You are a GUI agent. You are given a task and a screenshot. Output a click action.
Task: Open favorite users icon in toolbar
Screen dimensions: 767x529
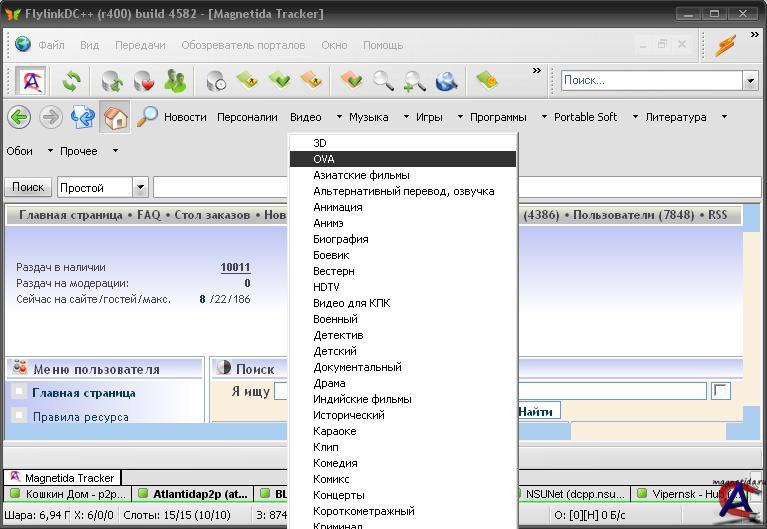coord(175,81)
